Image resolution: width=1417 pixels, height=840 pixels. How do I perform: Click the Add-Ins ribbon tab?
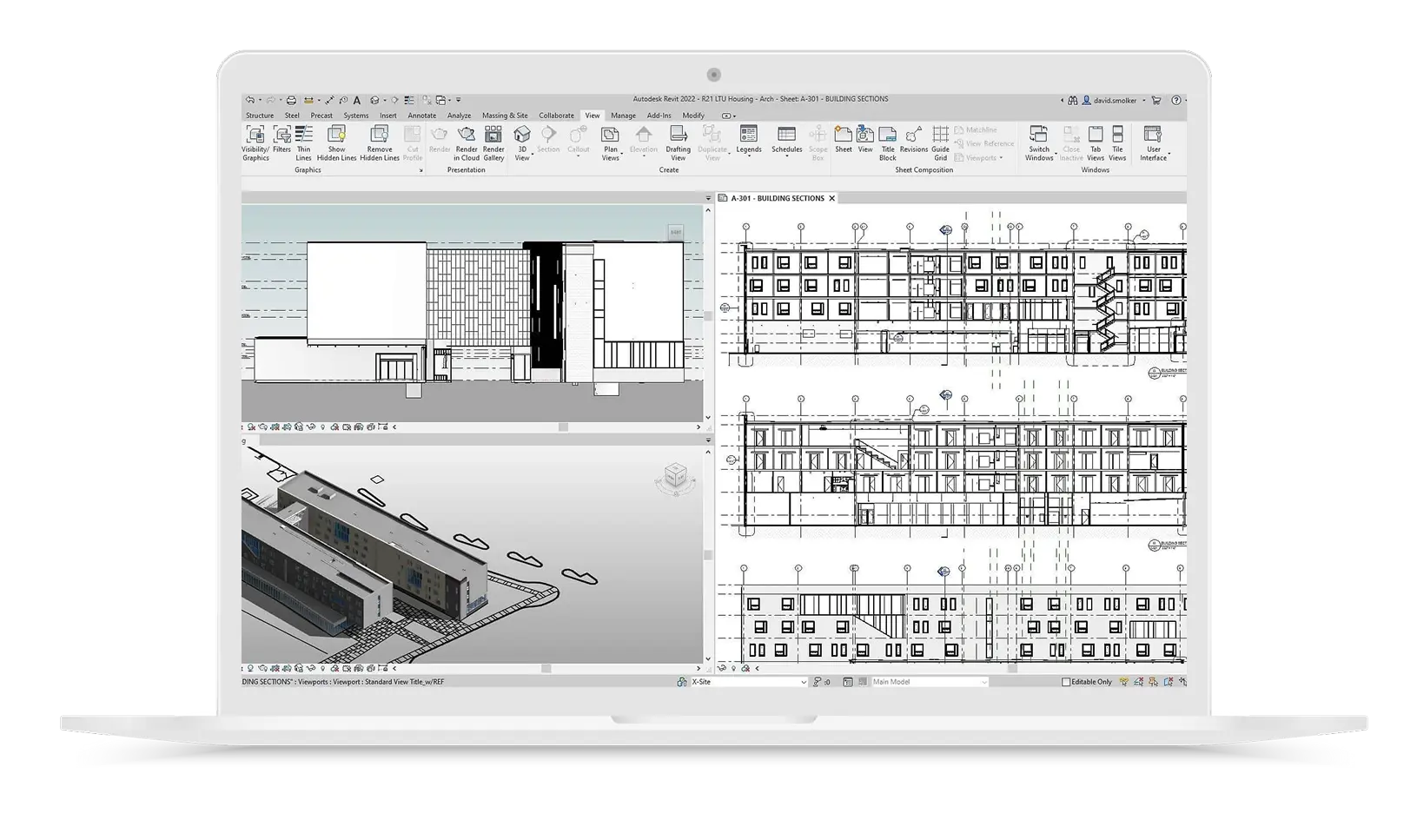[x=659, y=116]
